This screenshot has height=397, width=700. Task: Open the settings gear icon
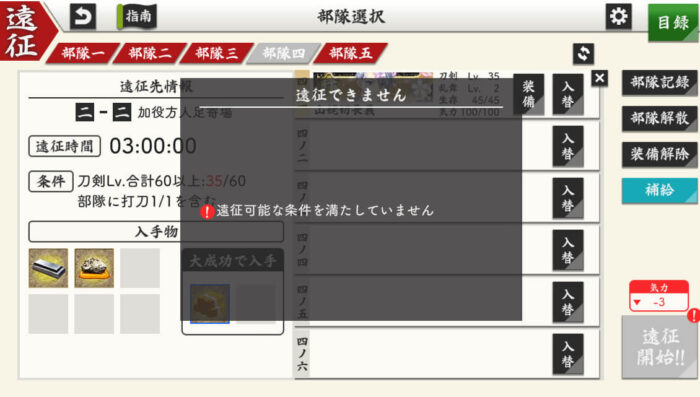(618, 17)
